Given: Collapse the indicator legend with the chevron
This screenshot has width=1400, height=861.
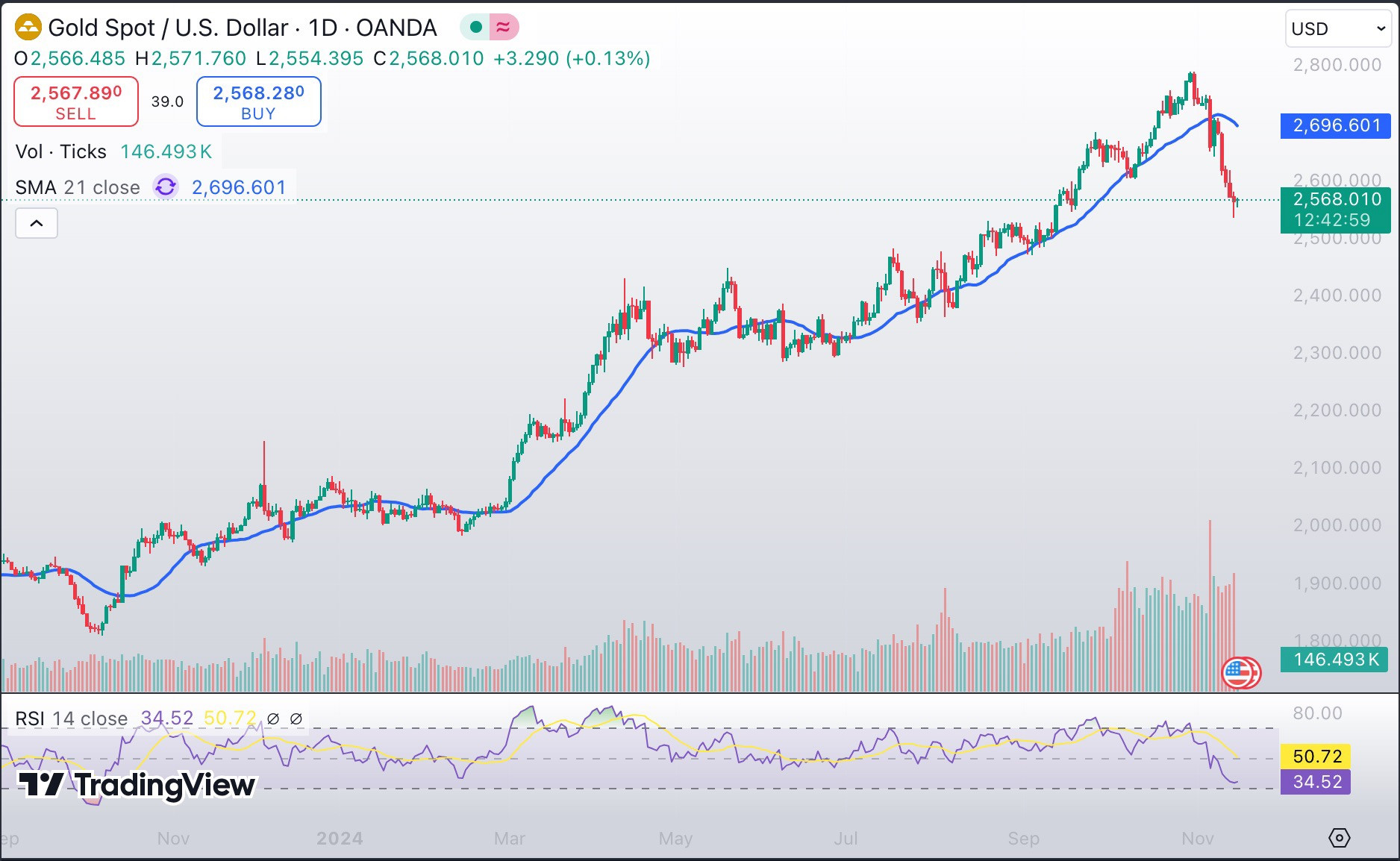Looking at the screenshot, I should [37, 223].
